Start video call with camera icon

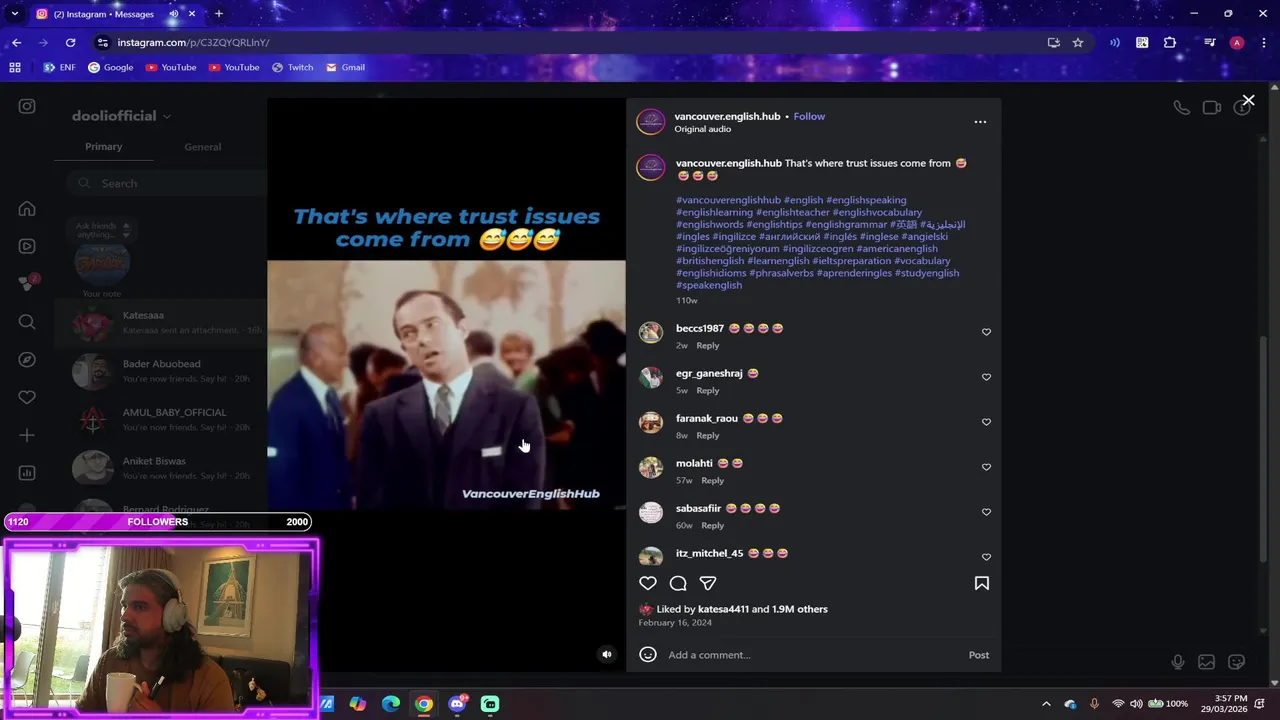[1212, 108]
